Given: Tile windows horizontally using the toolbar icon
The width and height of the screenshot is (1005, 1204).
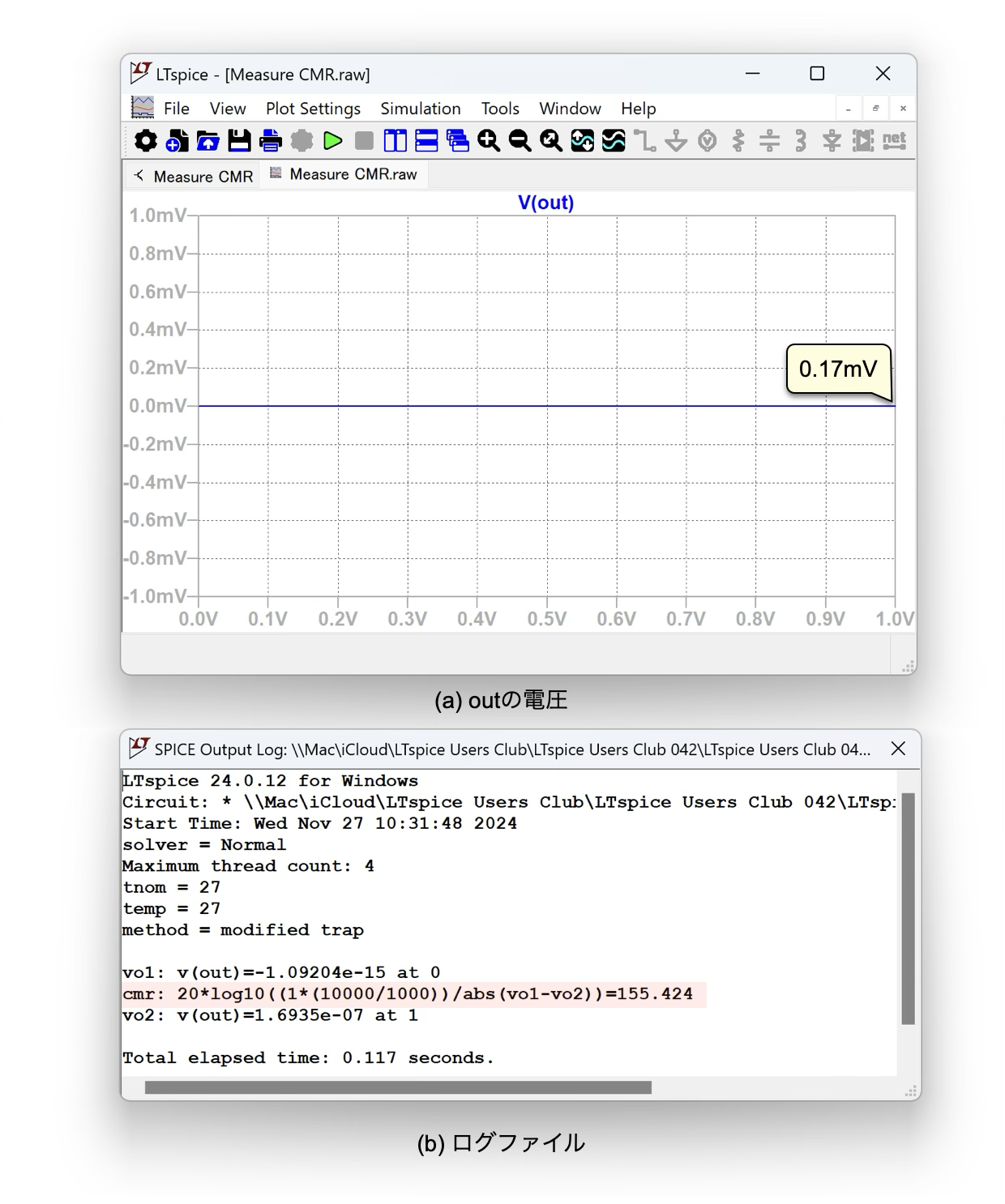Looking at the screenshot, I should [x=426, y=141].
